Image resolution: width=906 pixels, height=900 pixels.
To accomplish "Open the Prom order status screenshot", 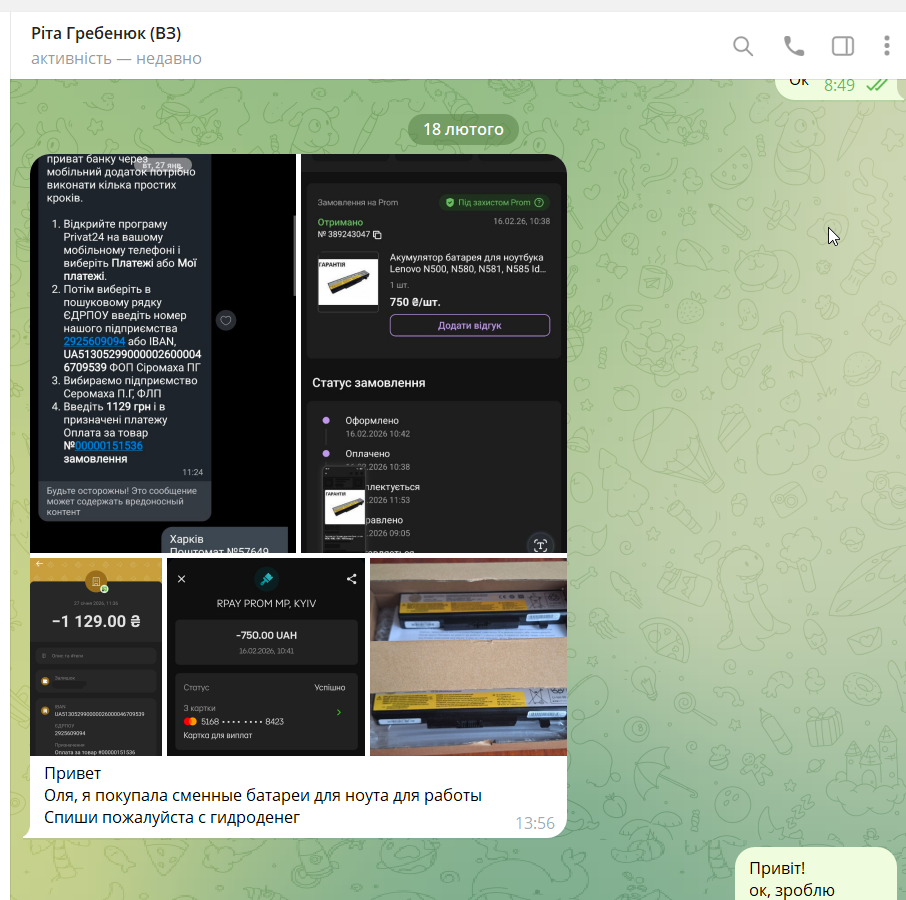I will (x=434, y=353).
